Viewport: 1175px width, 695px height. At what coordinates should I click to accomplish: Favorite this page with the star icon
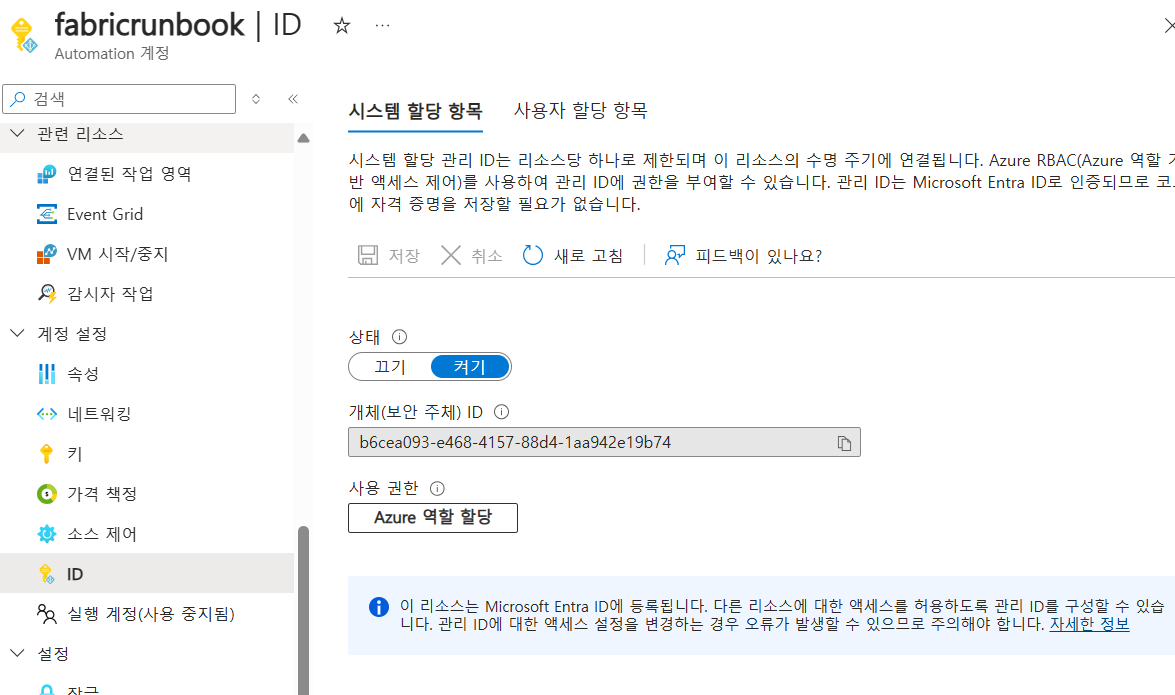click(x=342, y=26)
